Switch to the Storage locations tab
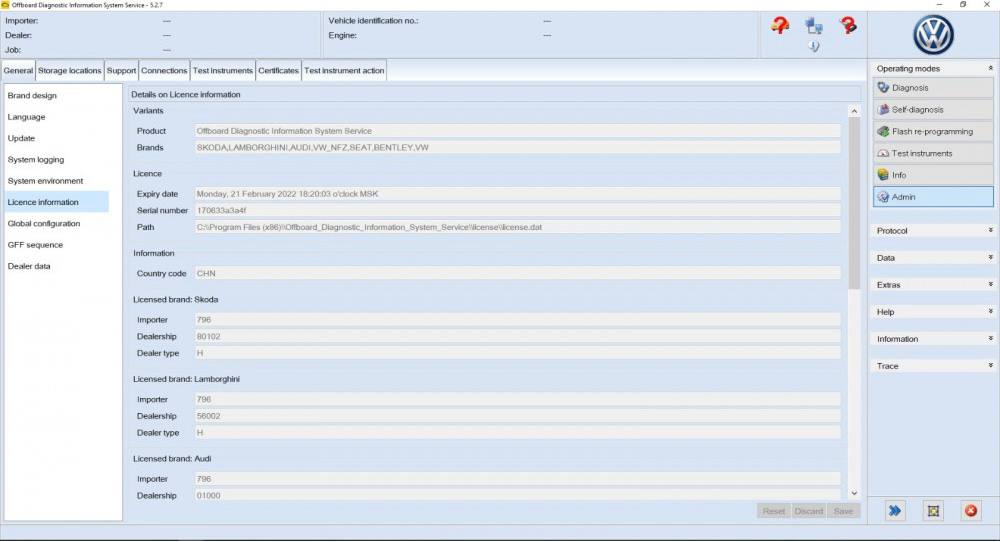This screenshot has width=1000, height=542. click(x=70, y=71)
